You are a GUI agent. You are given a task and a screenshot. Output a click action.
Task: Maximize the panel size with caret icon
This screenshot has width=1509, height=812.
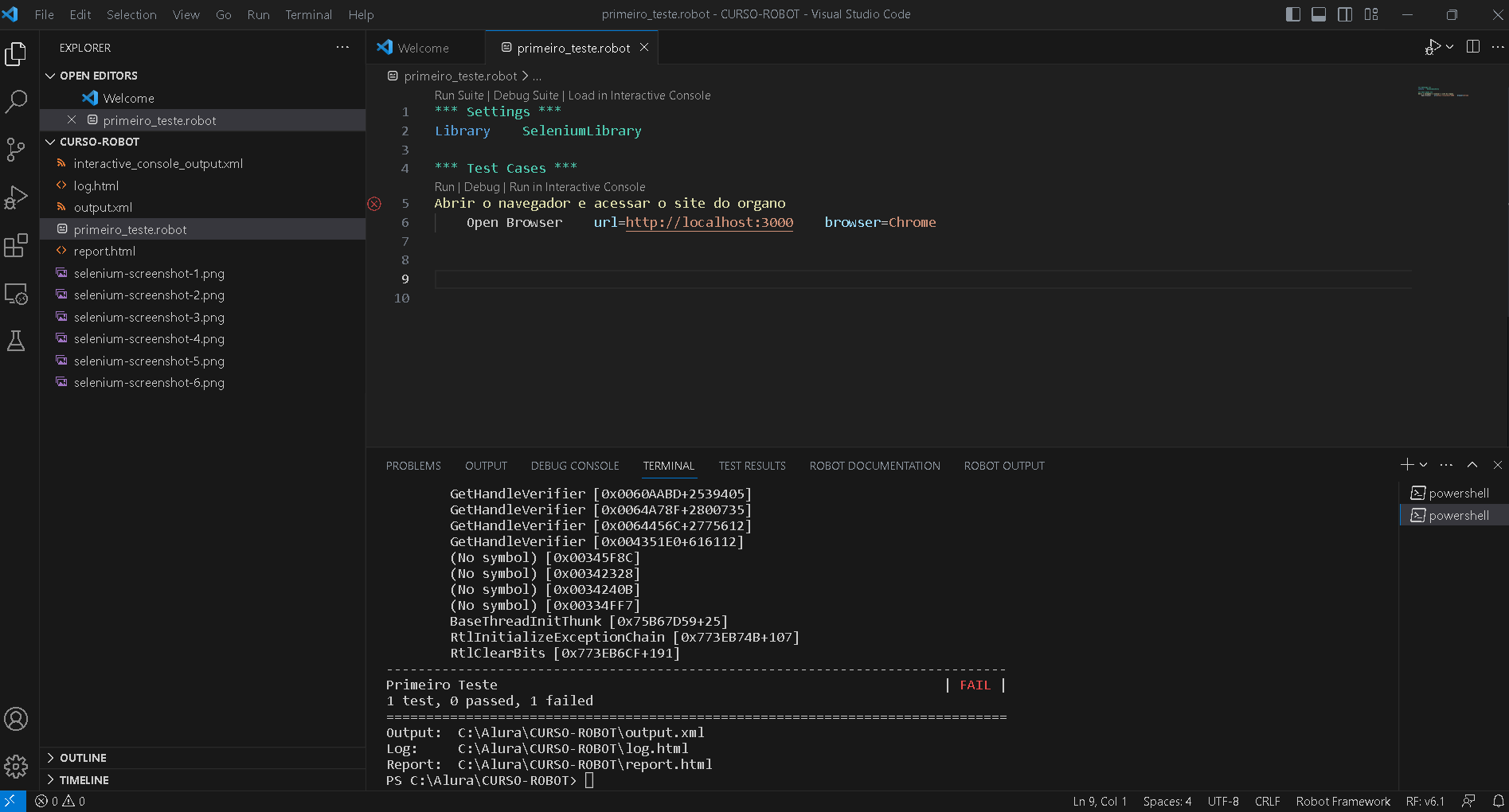pos(1472,465)
